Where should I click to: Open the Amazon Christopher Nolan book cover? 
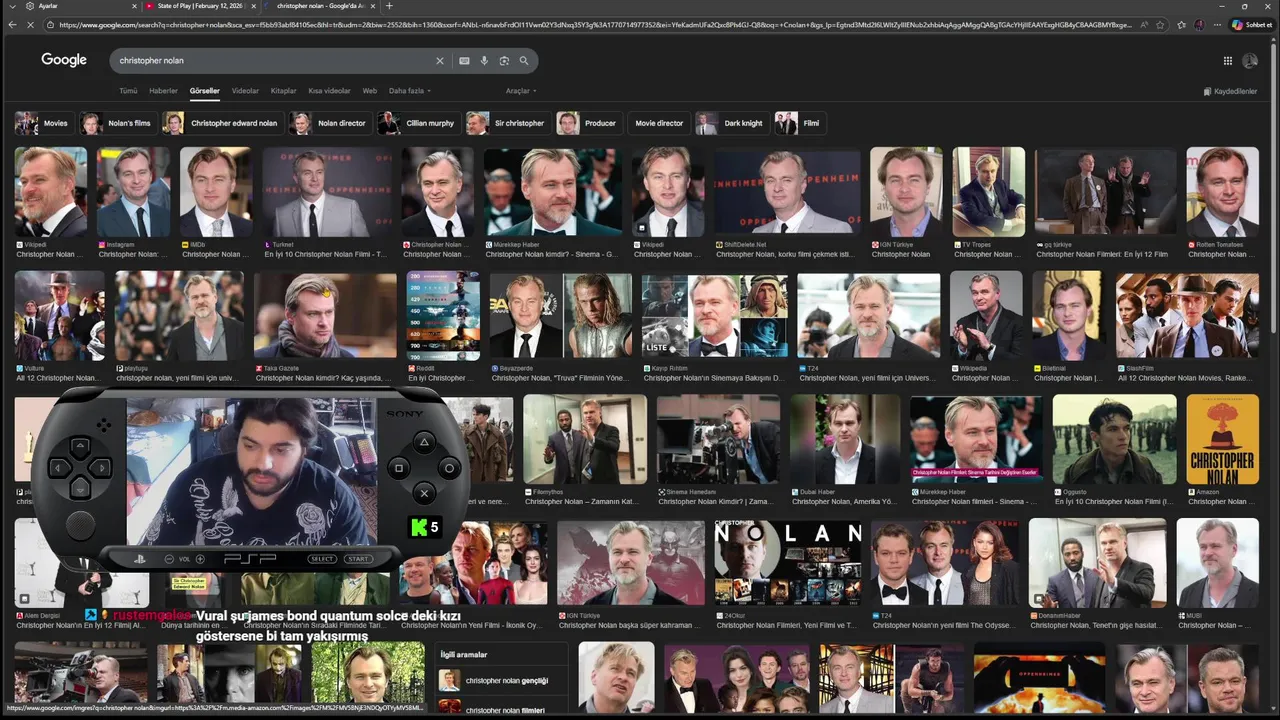pos(1222,440)
